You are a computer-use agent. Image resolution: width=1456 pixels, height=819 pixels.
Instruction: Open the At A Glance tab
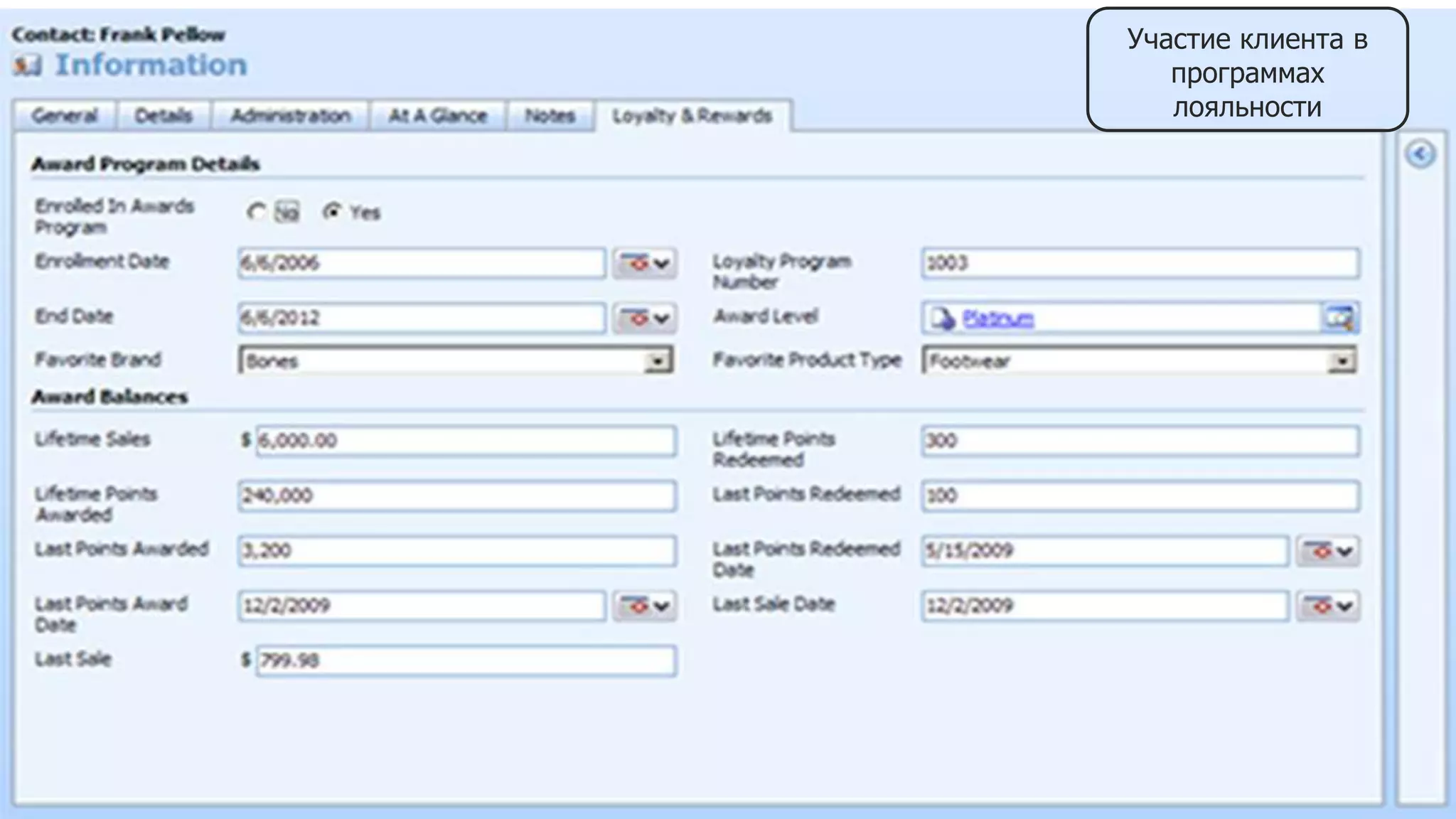(437, 116)
